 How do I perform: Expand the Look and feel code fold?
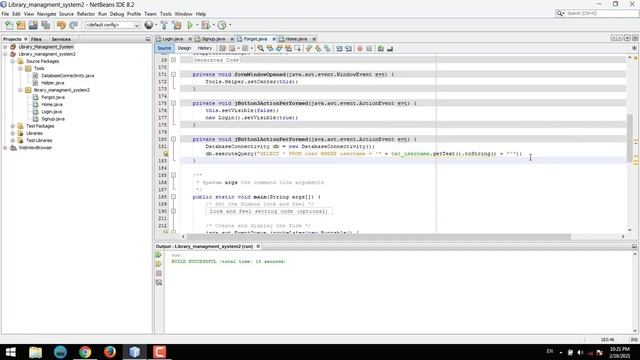tap(173, 211)
